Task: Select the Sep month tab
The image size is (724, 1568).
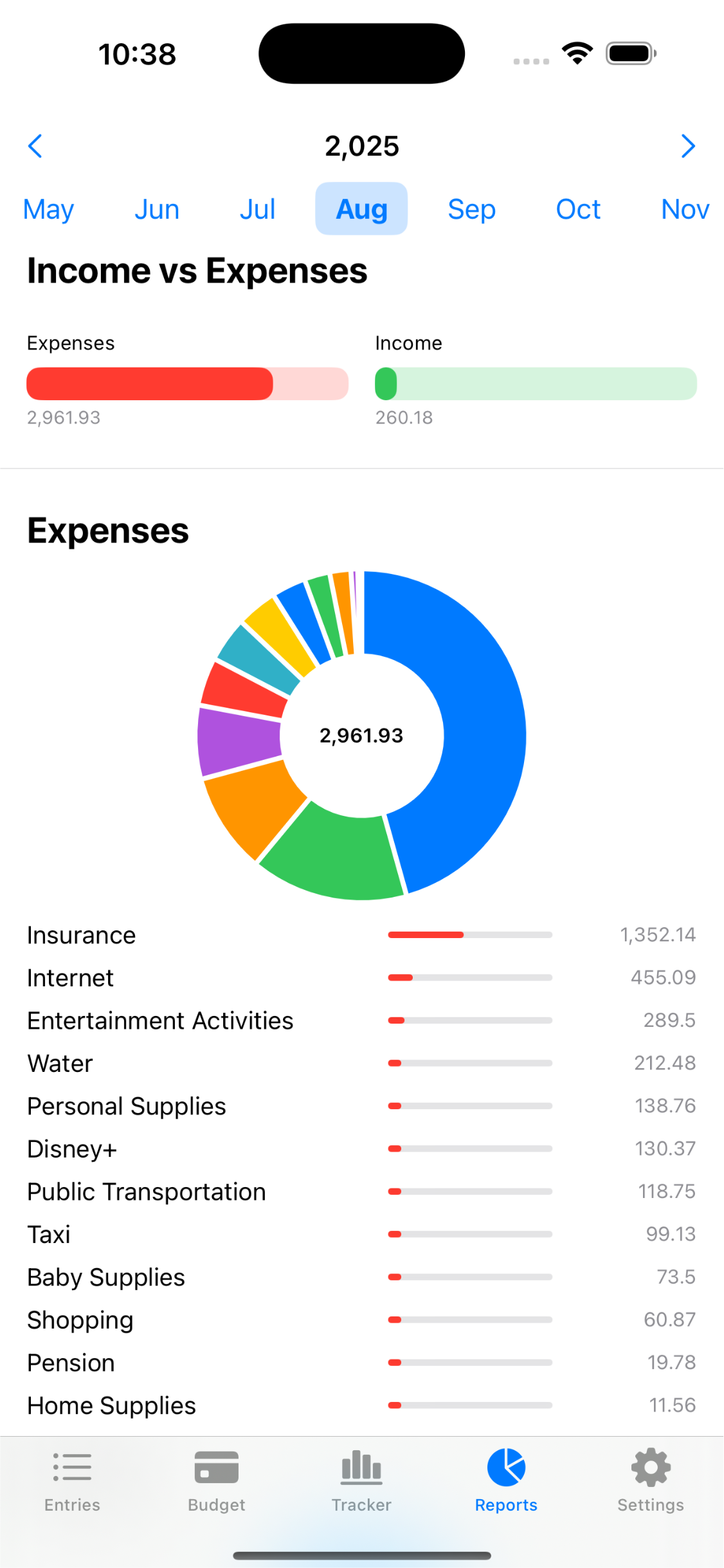Action: (x=471, y=209)
